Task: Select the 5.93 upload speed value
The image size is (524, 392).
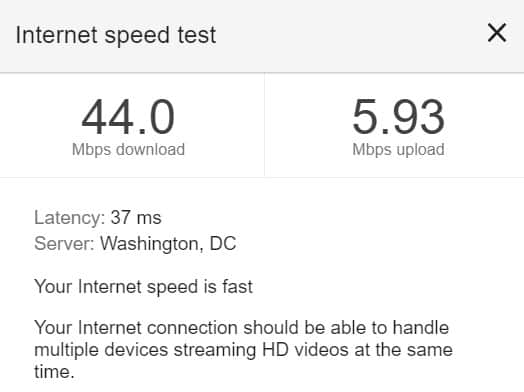Action: (x=398, y=117)
